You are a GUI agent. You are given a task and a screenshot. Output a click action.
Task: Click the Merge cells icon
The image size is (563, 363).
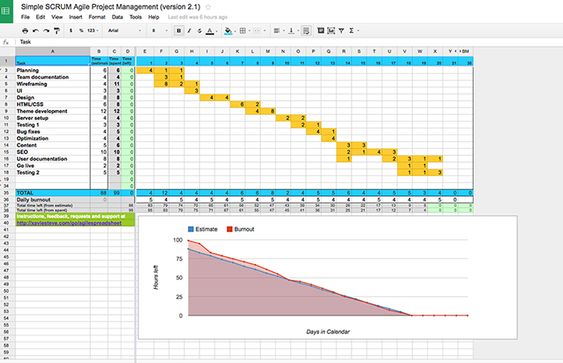click(257, 31)
